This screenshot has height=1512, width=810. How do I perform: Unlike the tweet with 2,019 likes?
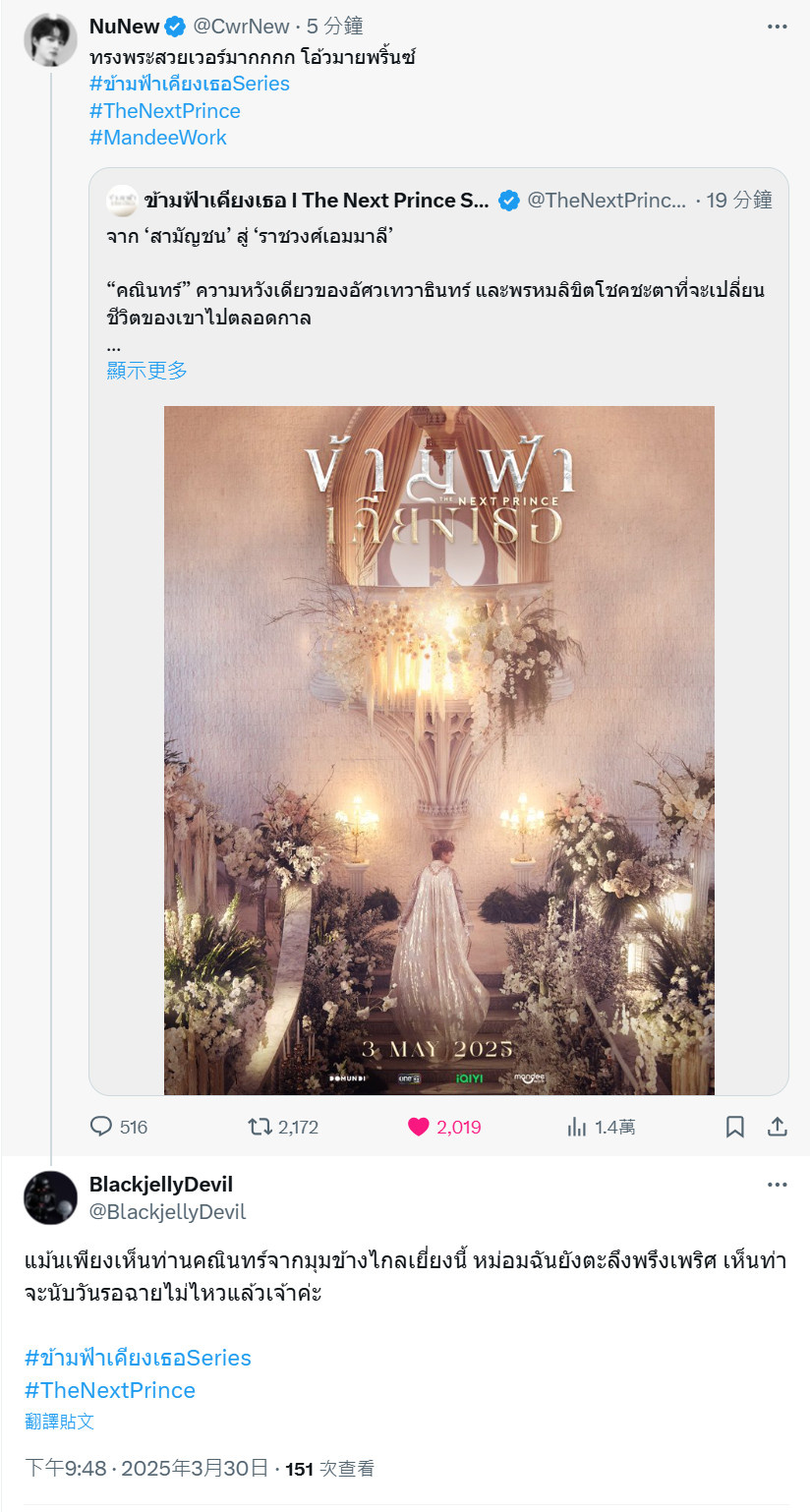[x=444, y=1127]
